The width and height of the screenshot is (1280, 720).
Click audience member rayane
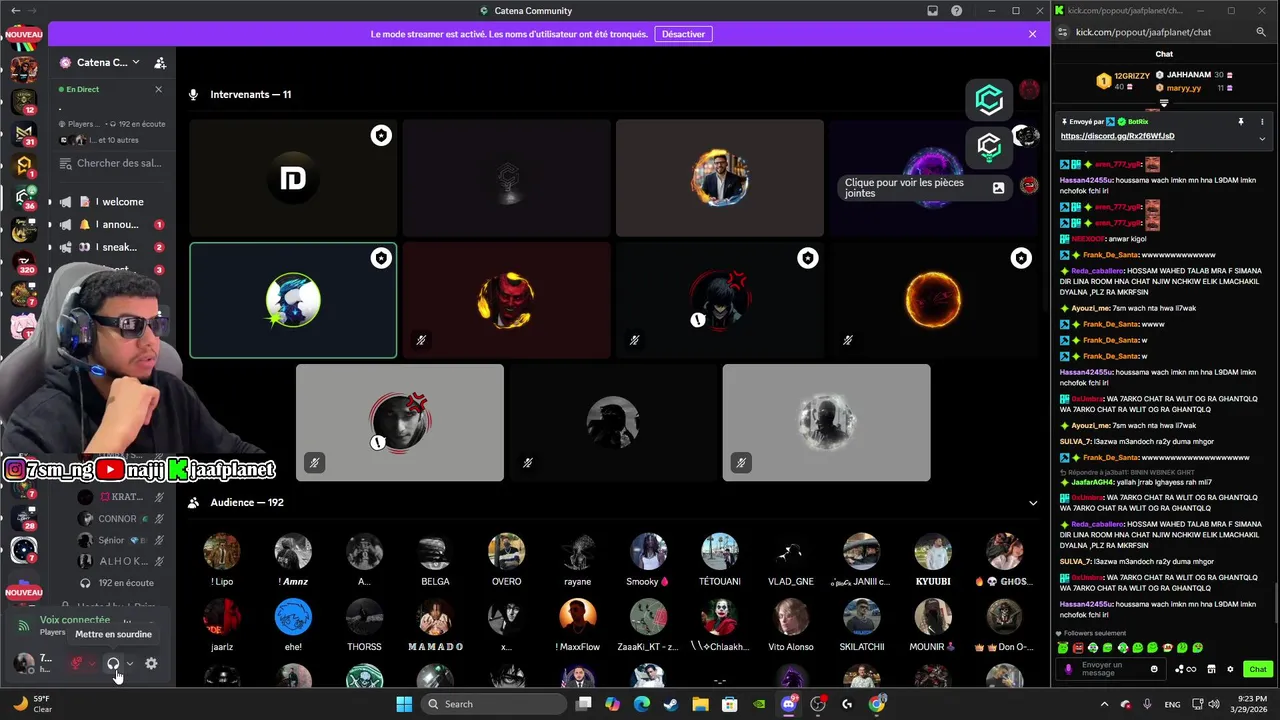tap(577, 559)
